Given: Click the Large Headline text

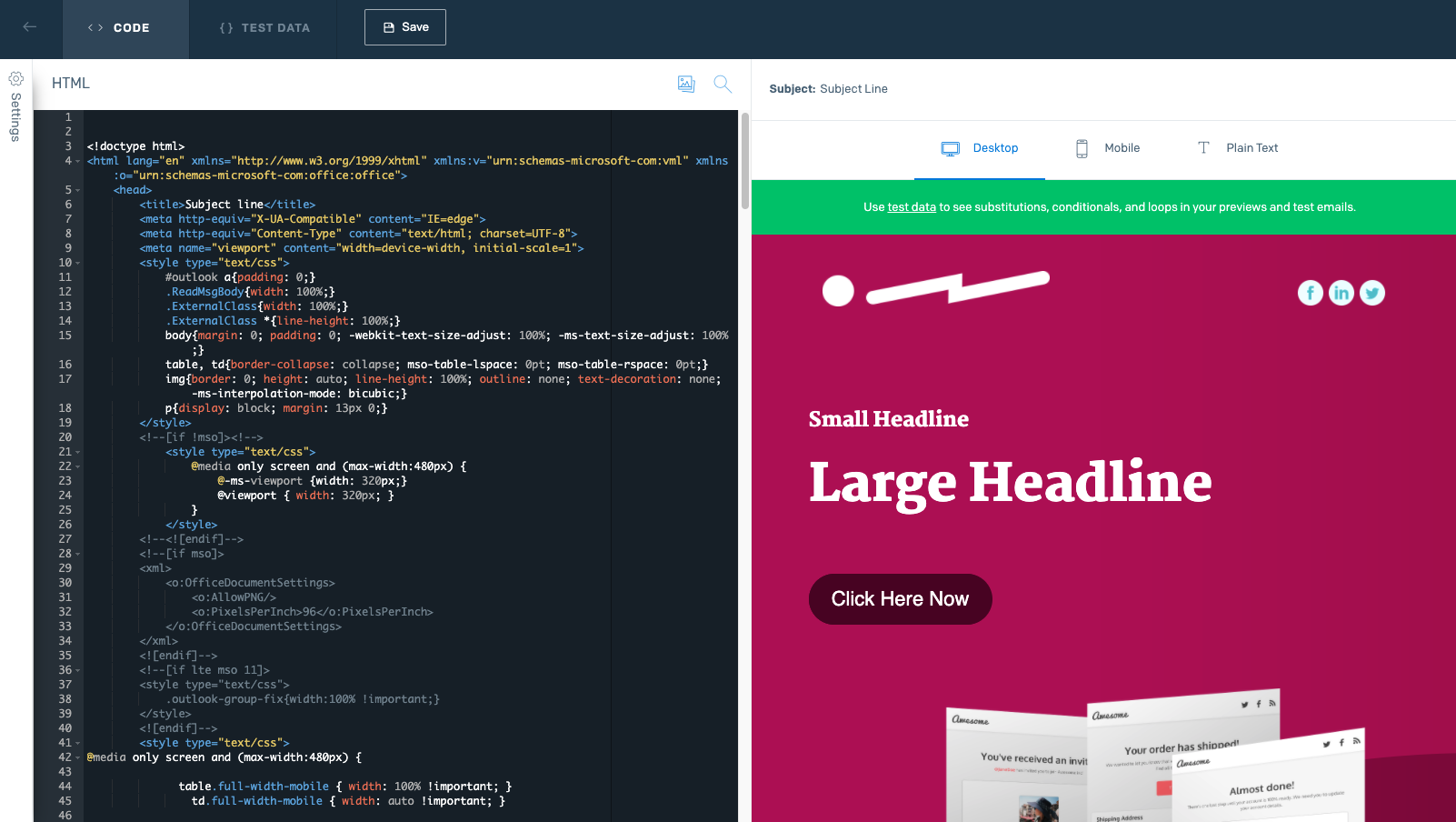Looking at the screenshot, I should point(1011,482).
